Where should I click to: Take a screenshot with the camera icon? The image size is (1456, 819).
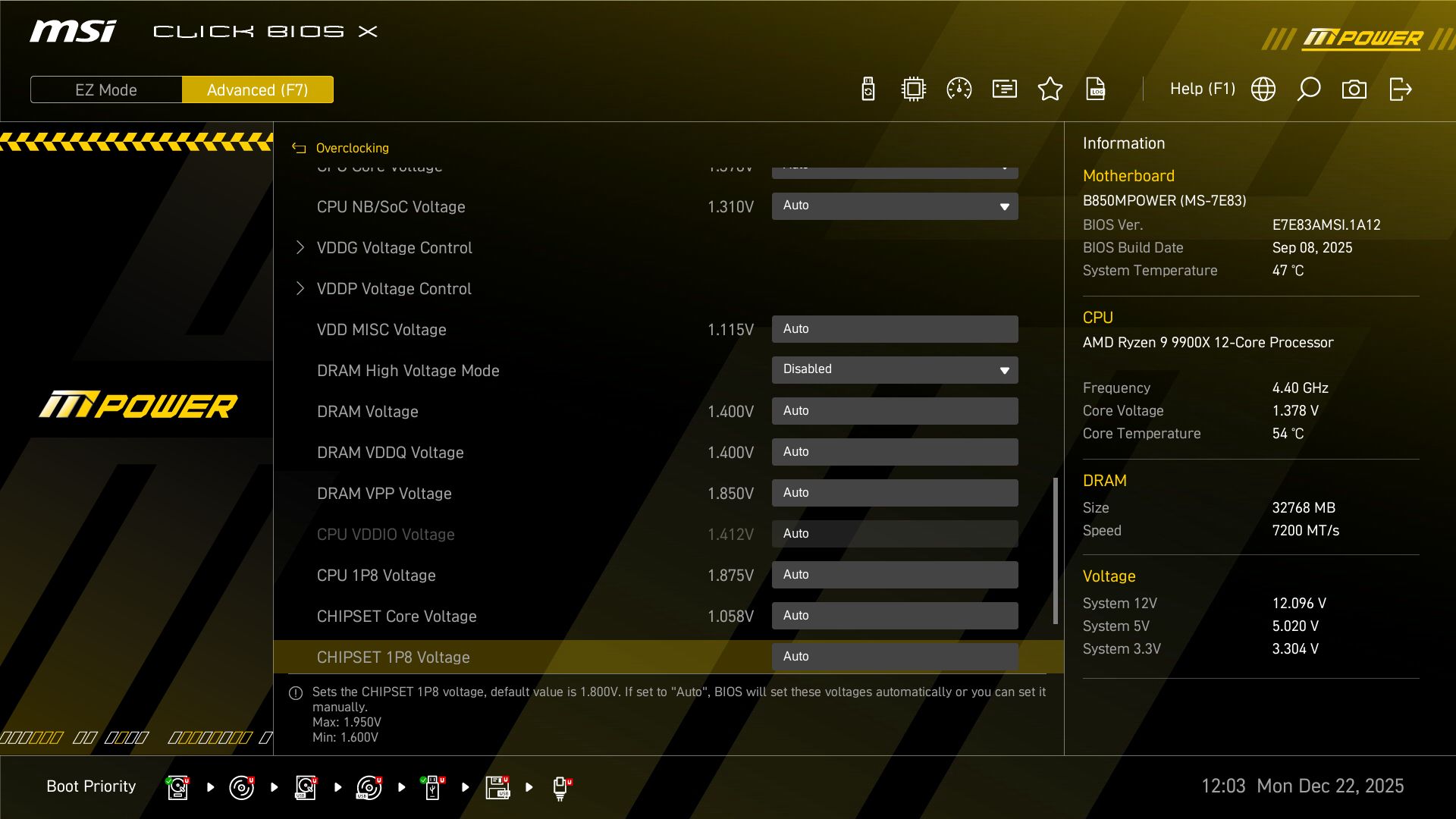coord(1354,89)
